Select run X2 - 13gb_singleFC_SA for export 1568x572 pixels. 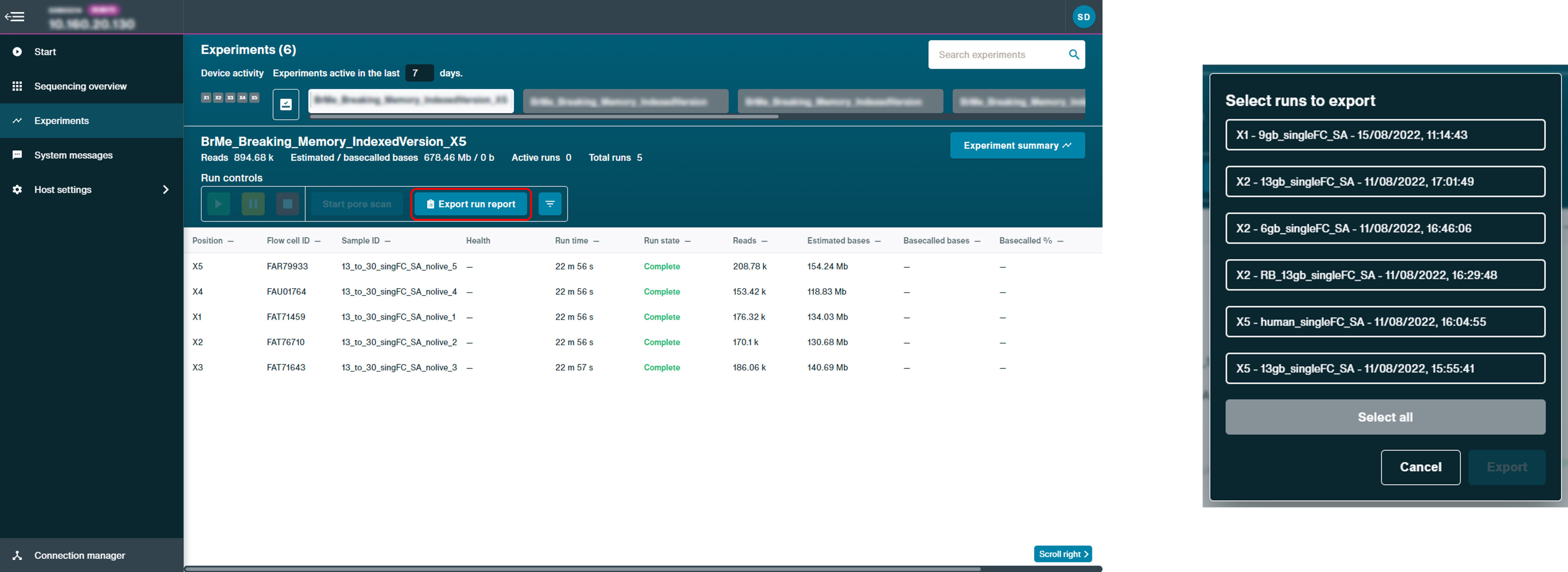1385,182
